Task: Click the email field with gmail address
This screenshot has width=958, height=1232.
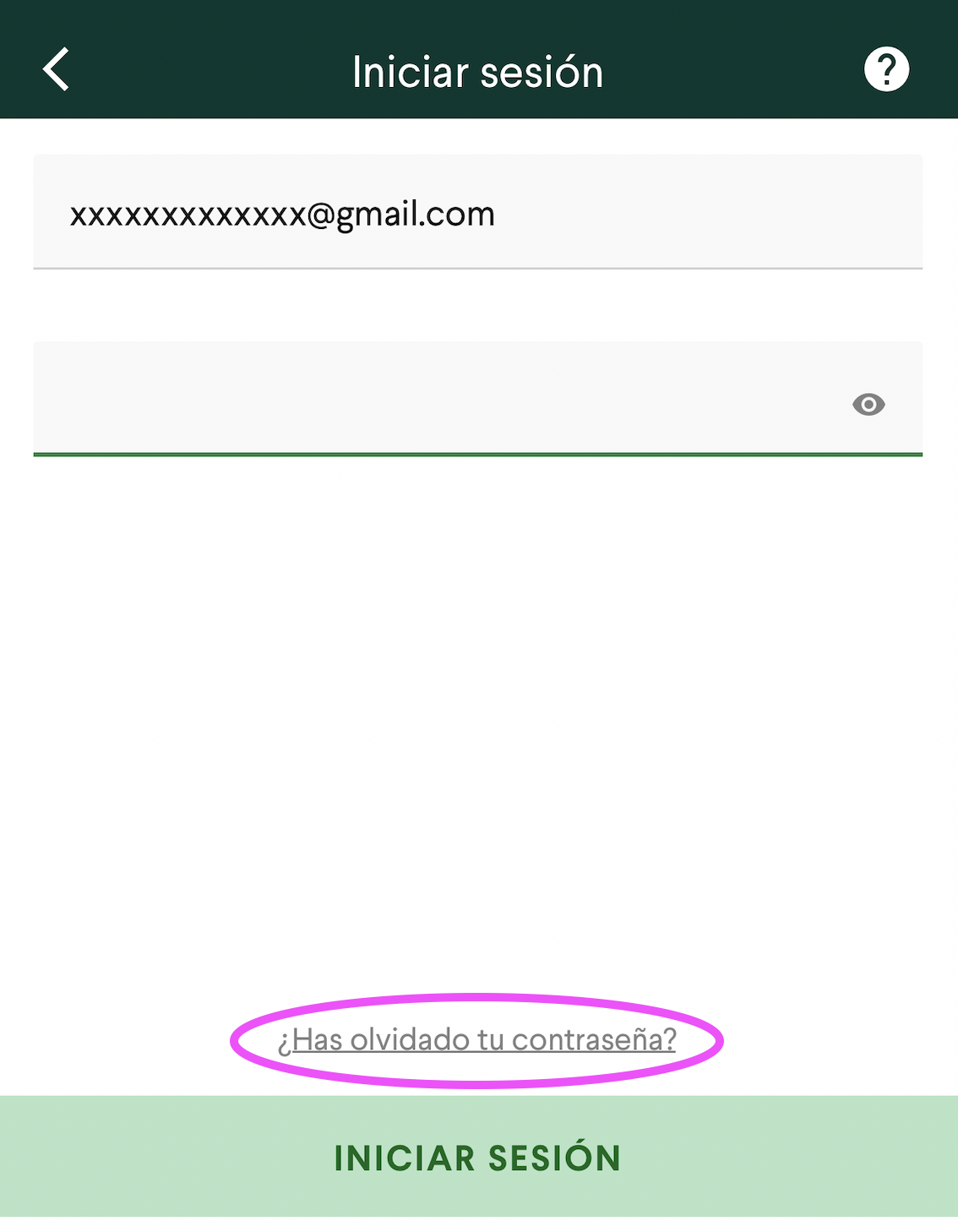Action: (x=478, y=212)
